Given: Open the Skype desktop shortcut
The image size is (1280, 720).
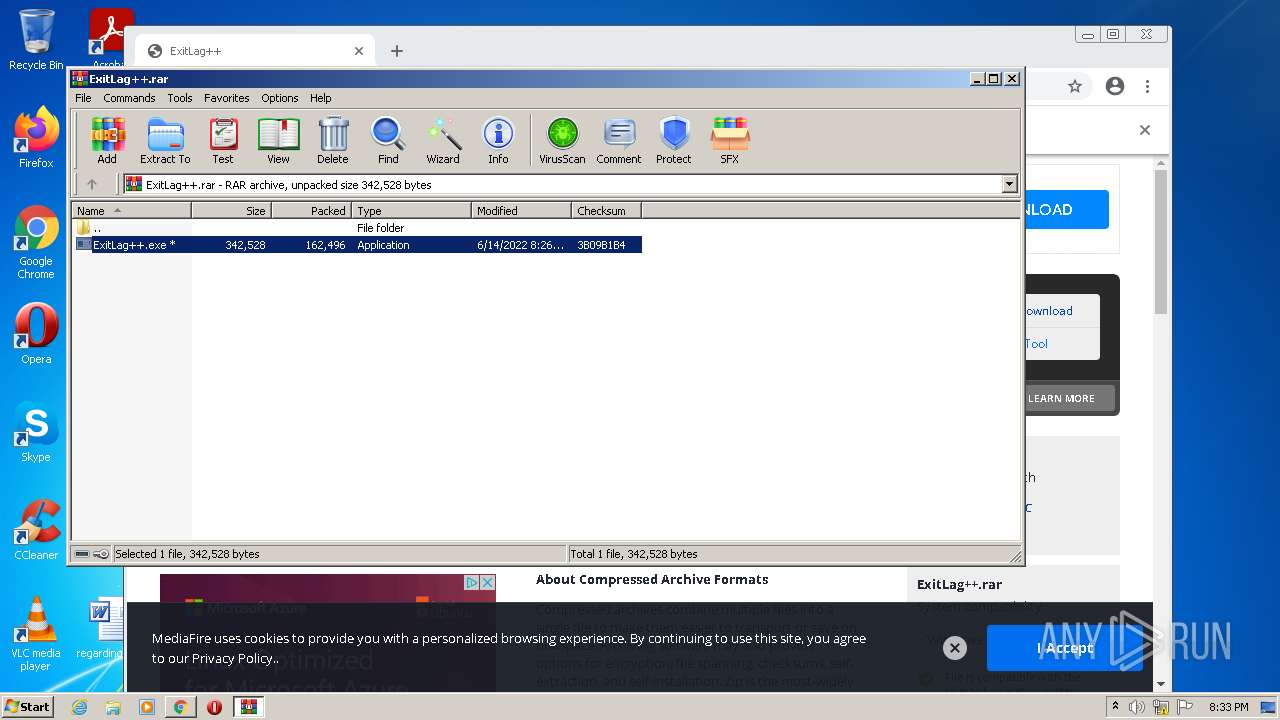Looking at the screenshot, I should [36, 432].
